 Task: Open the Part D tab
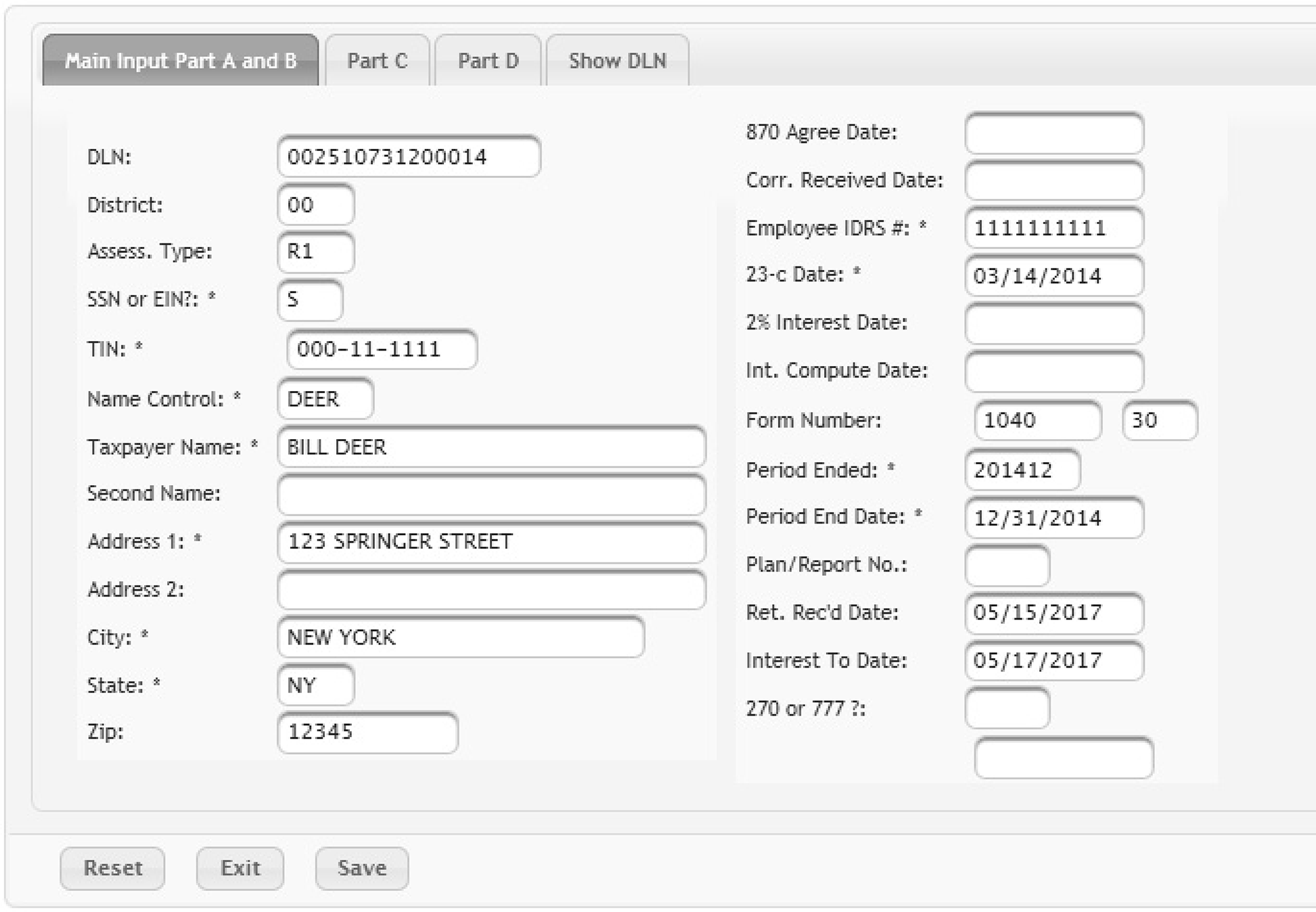point(487,61)
